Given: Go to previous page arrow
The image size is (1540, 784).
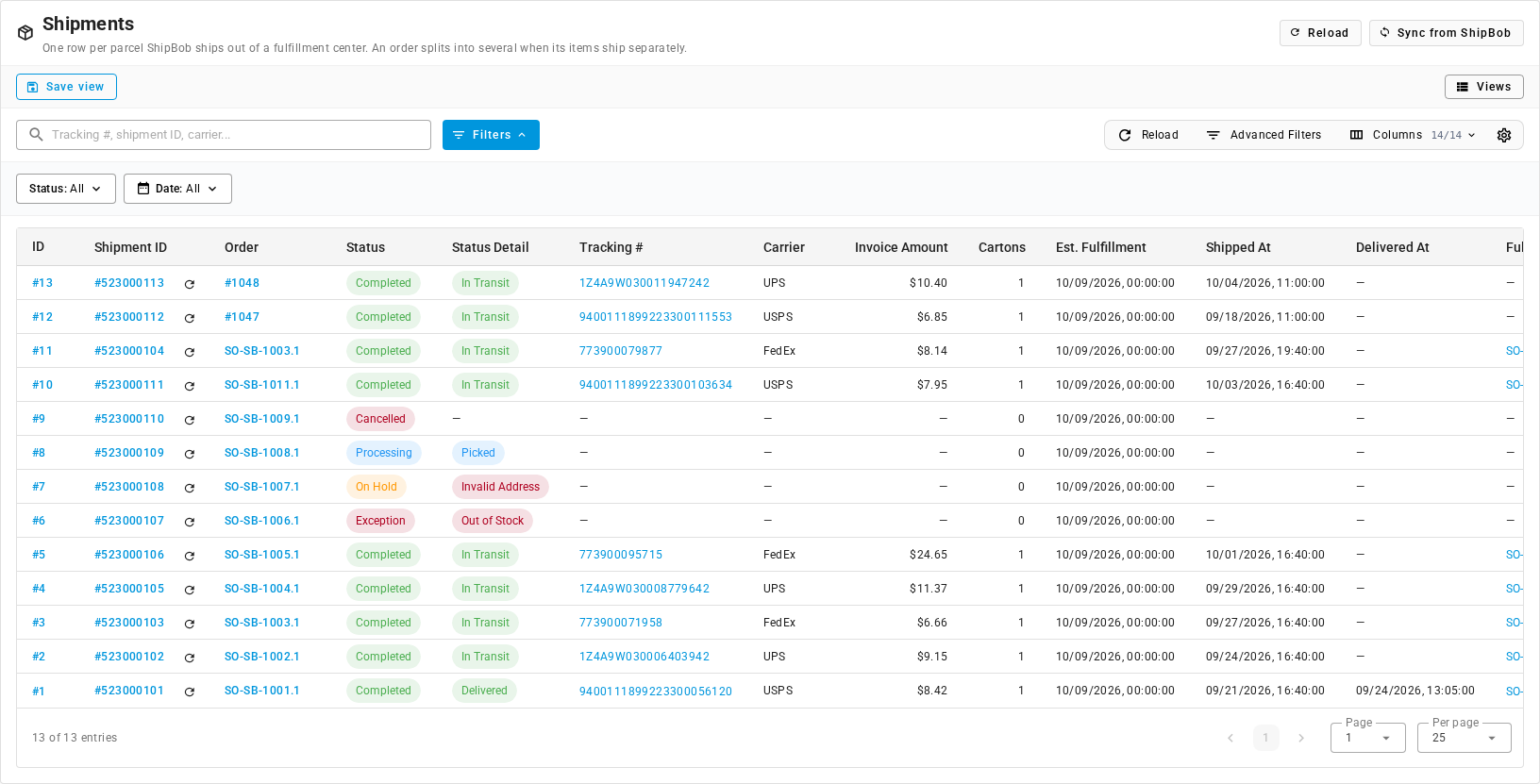Looking at the screenshot, I should [1230, 738].
